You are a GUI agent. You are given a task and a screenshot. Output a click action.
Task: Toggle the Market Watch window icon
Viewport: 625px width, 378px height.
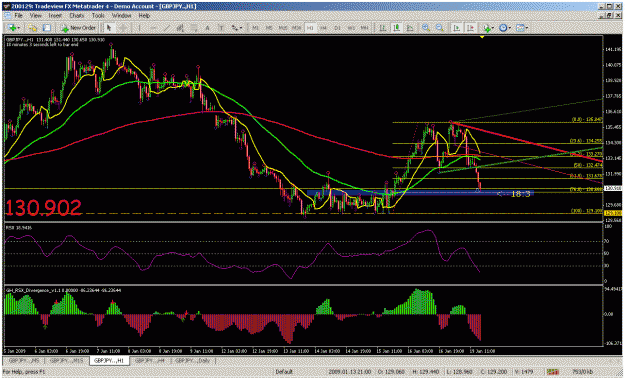click(47, 28)
